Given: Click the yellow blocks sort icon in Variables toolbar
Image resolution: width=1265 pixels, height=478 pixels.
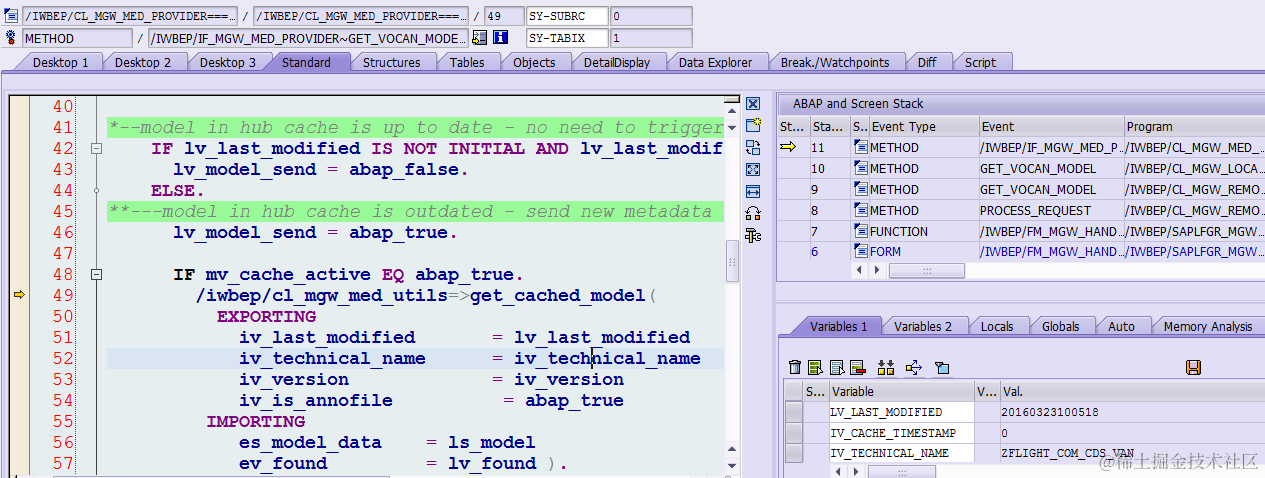Looking at the screenshot, I should (886, 368).
